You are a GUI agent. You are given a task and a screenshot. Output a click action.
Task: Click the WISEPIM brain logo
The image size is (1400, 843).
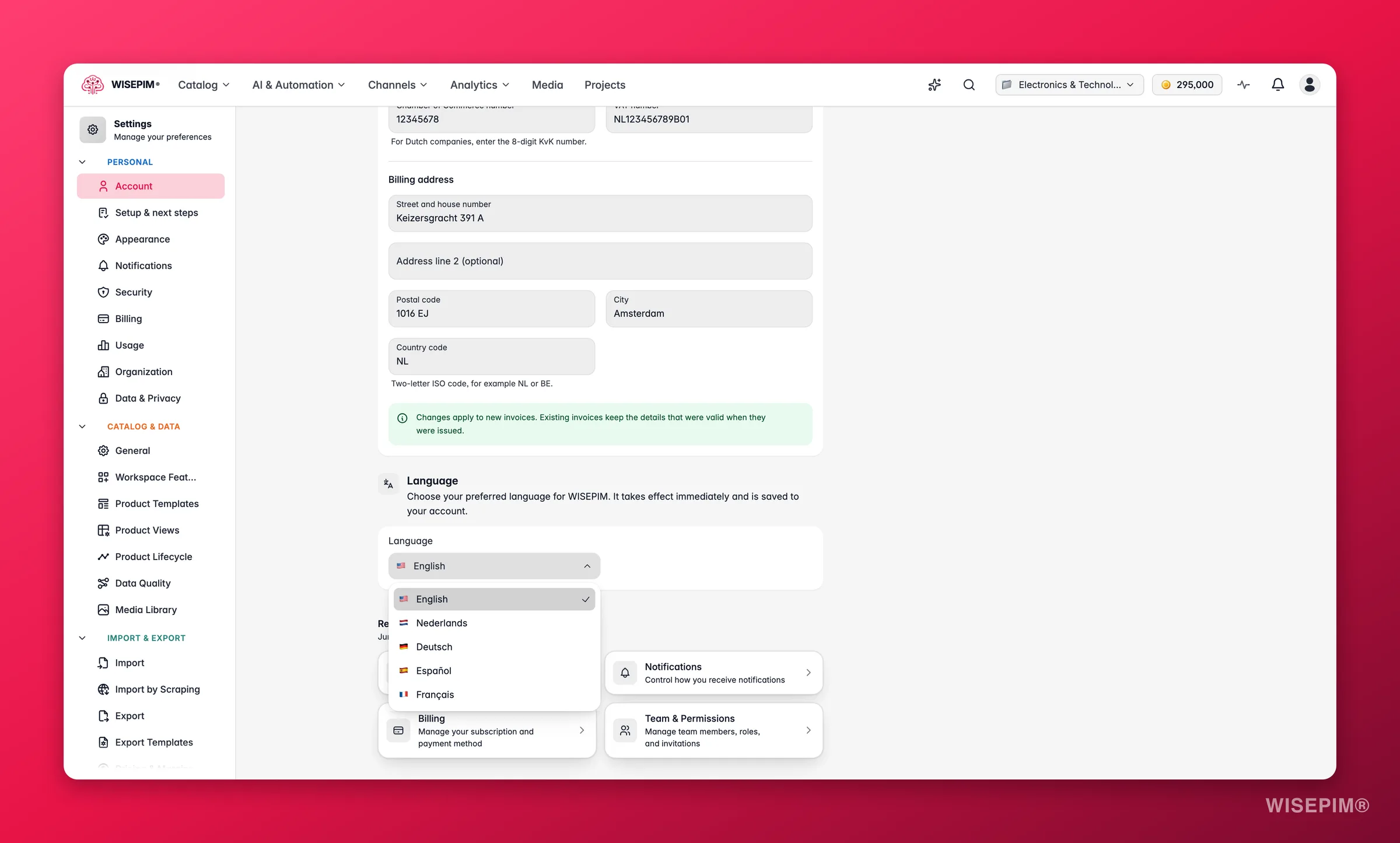click(92, 85)
